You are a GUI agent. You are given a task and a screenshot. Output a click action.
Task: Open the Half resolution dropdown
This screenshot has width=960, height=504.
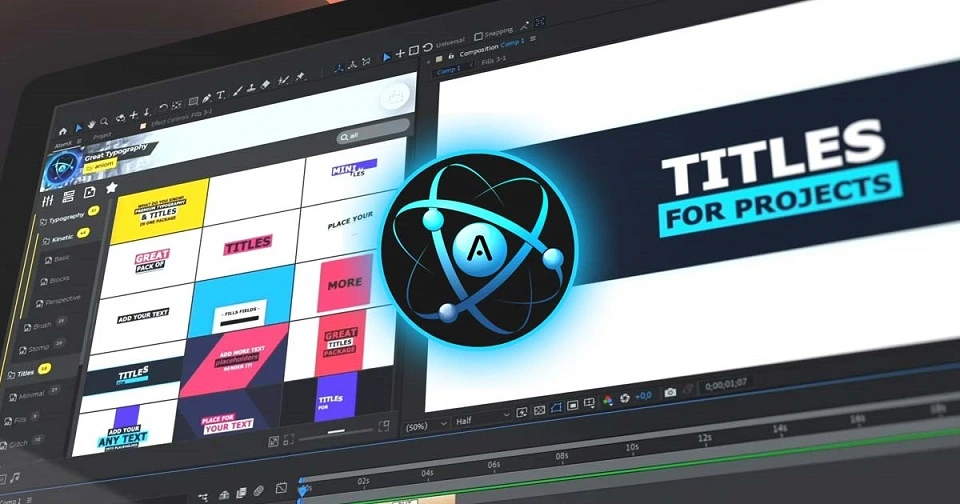[x=482, y=419]
